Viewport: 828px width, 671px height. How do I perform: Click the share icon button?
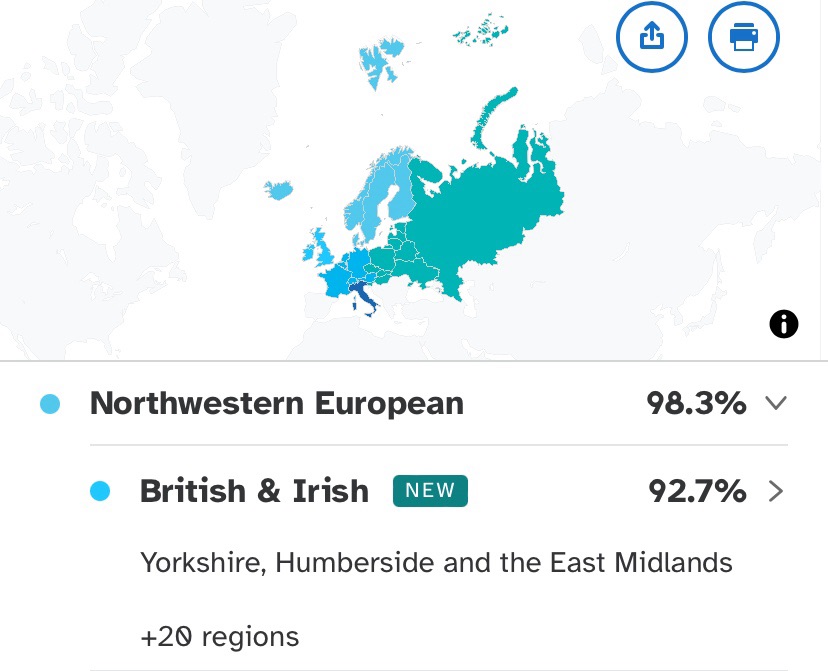651,38
